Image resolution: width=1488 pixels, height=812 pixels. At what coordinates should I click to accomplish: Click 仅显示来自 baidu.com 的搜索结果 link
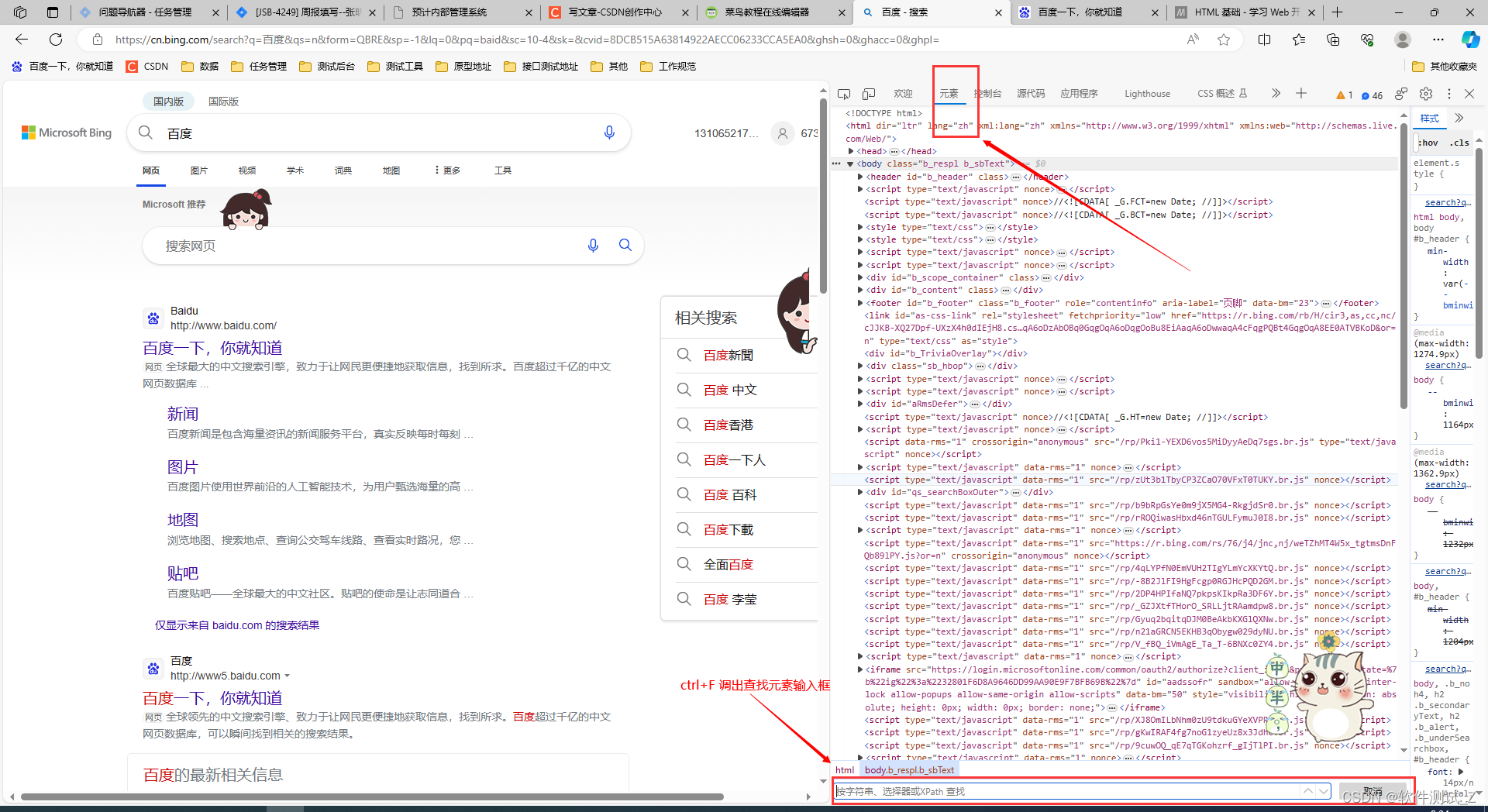(x=237, y=625)
